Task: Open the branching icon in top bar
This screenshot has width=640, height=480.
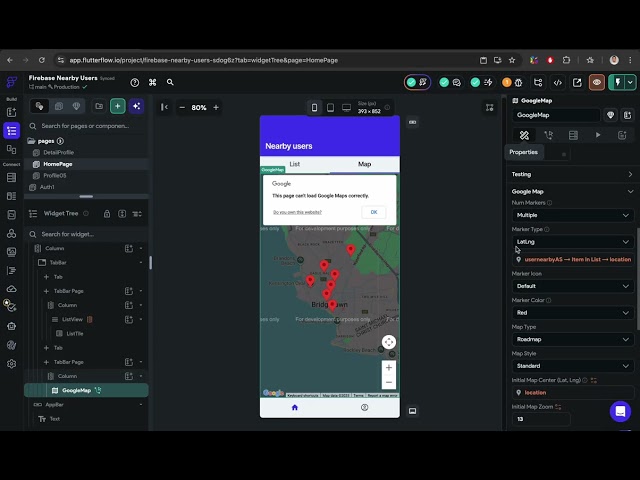Action: [x=538, y=82]
